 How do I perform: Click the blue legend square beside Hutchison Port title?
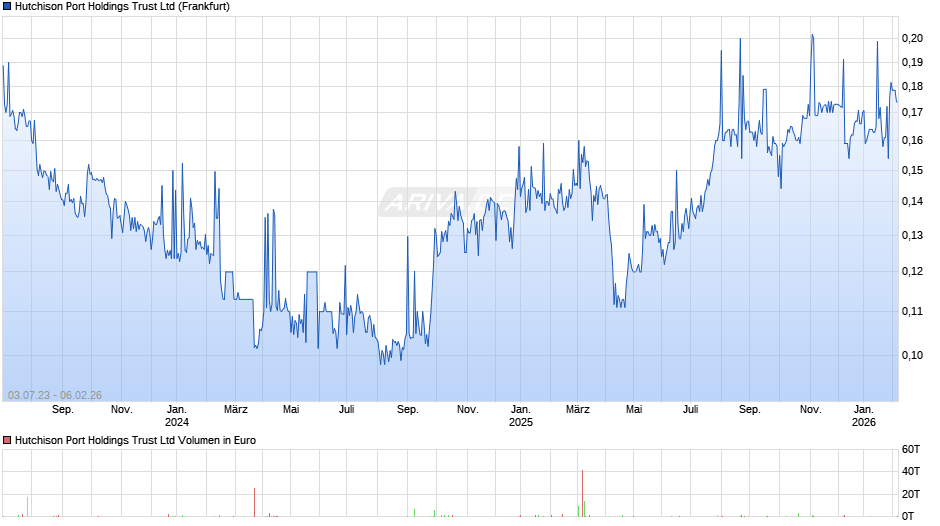7,7
